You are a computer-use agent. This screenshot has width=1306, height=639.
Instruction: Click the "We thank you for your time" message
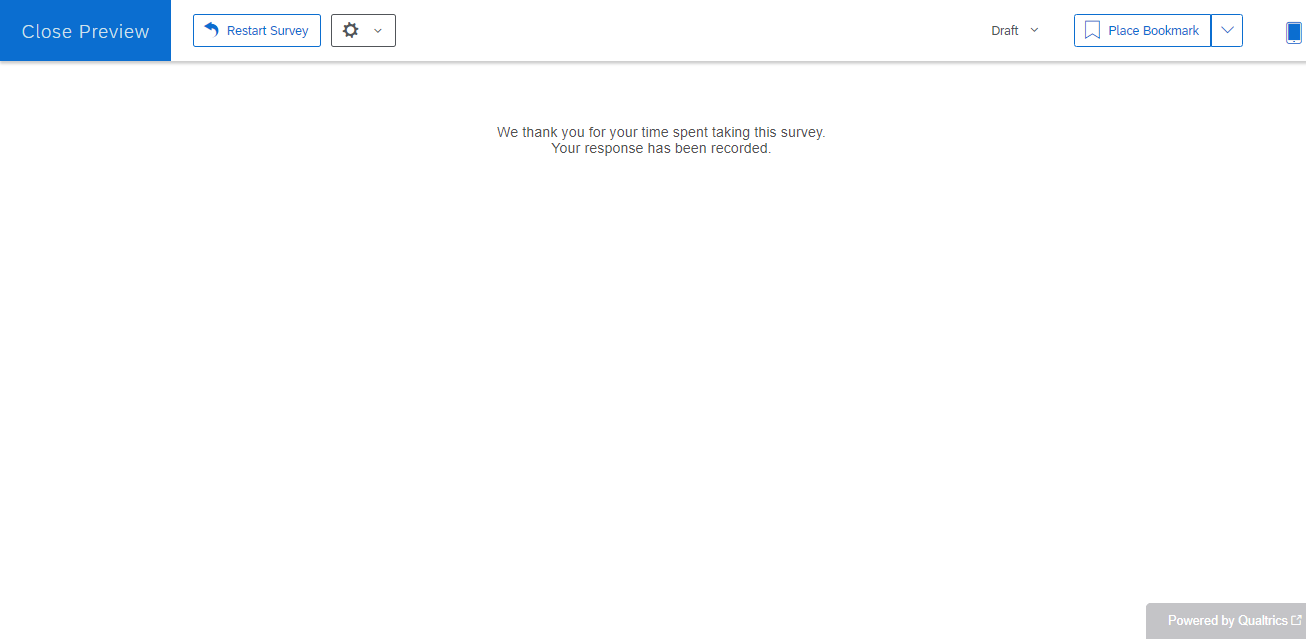[x=661, y=132]
